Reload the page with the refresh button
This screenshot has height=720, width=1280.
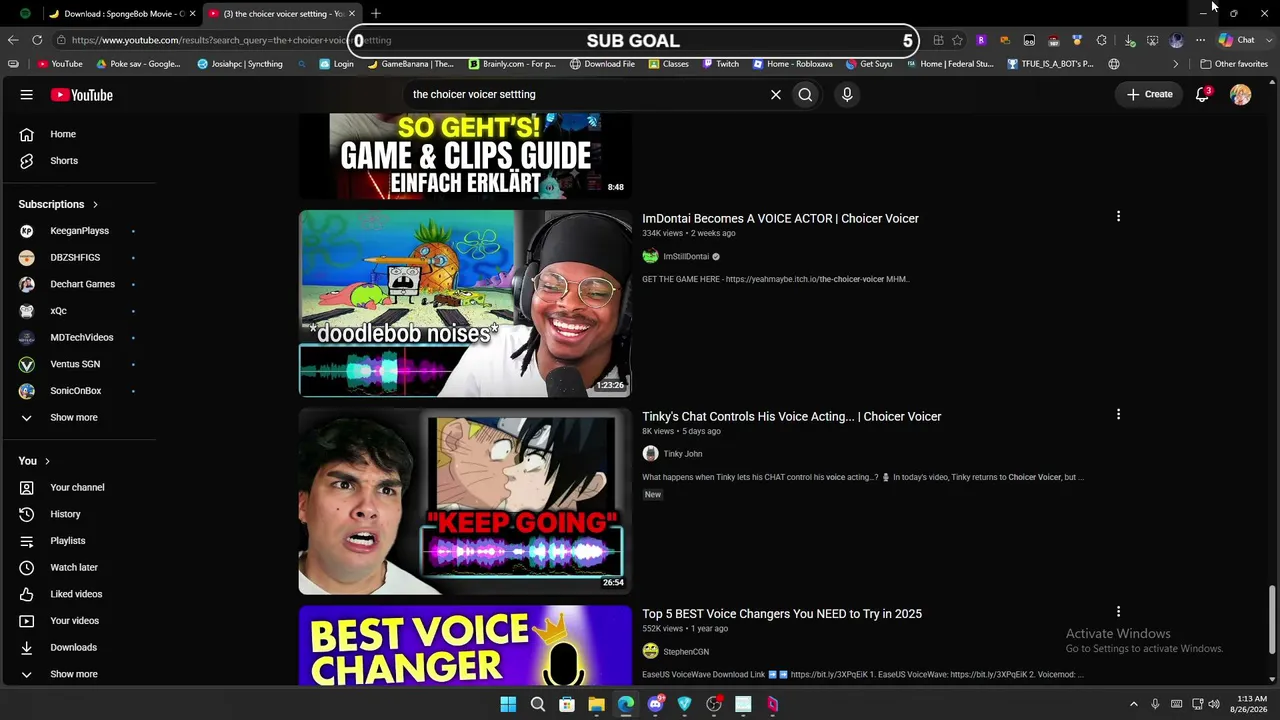pyautogui.click(x=37, y=40)
